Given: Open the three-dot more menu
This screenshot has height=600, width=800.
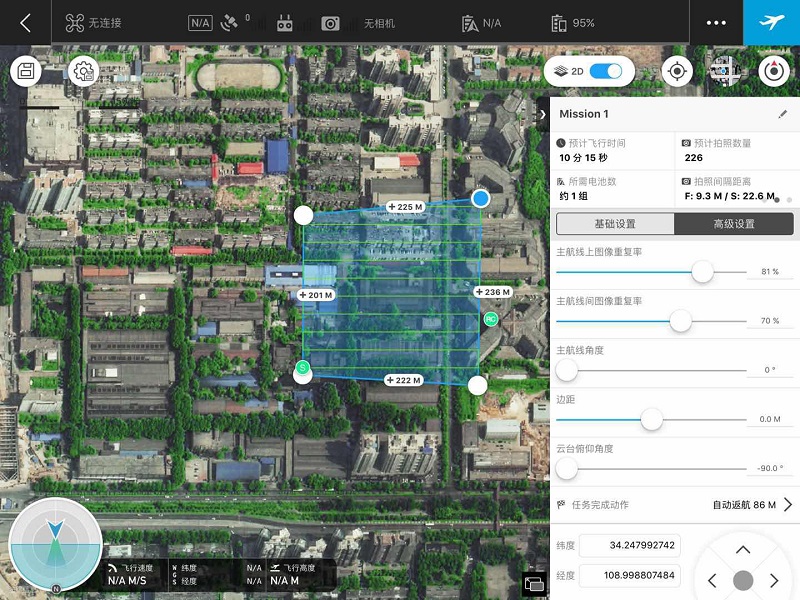Looking at the screenshot, I should [x=716, y=23].
